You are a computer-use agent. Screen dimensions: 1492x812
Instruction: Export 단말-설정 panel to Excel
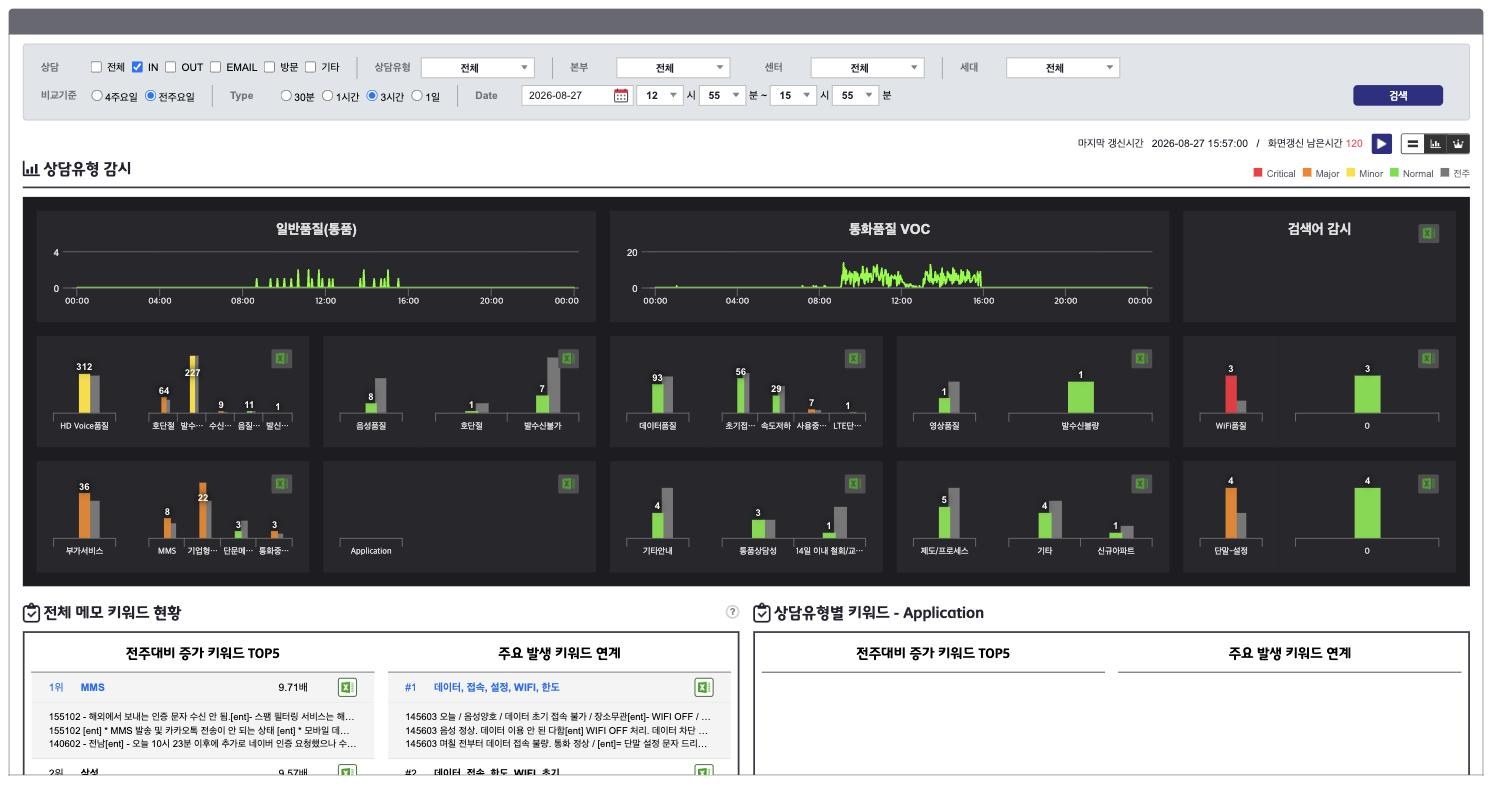(x=1428, y=483)
